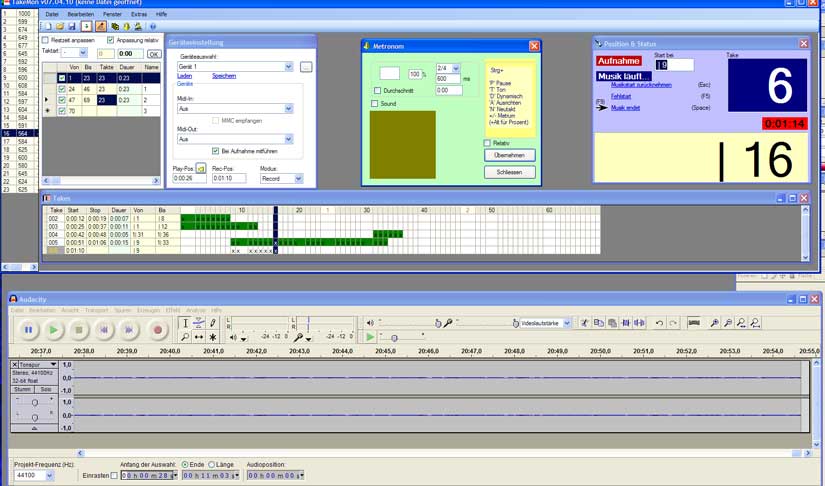Click the Stop button in Audacity
The image size is (825, 486).
pos(79,330)
